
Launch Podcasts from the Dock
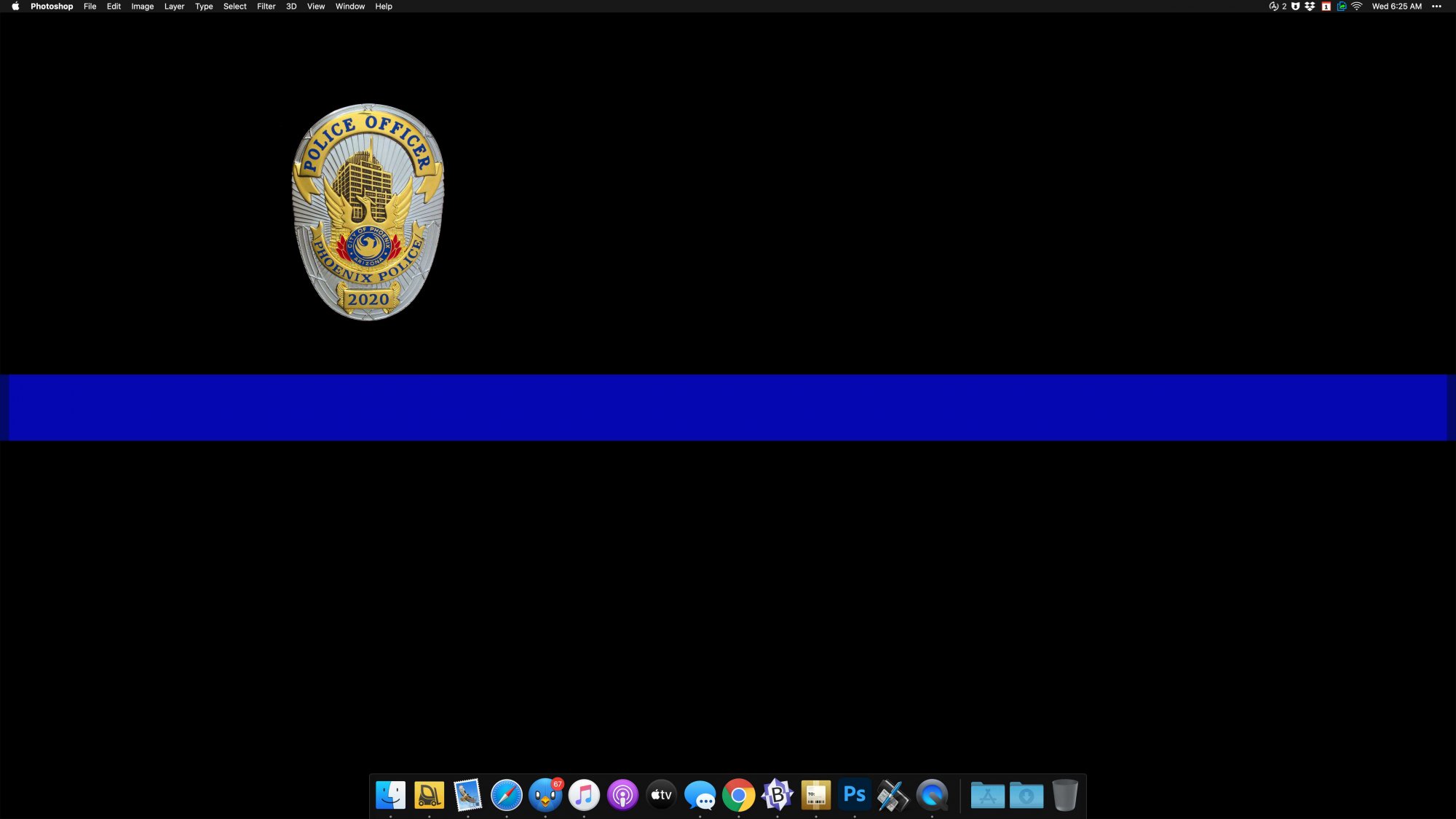coord(622,795)
